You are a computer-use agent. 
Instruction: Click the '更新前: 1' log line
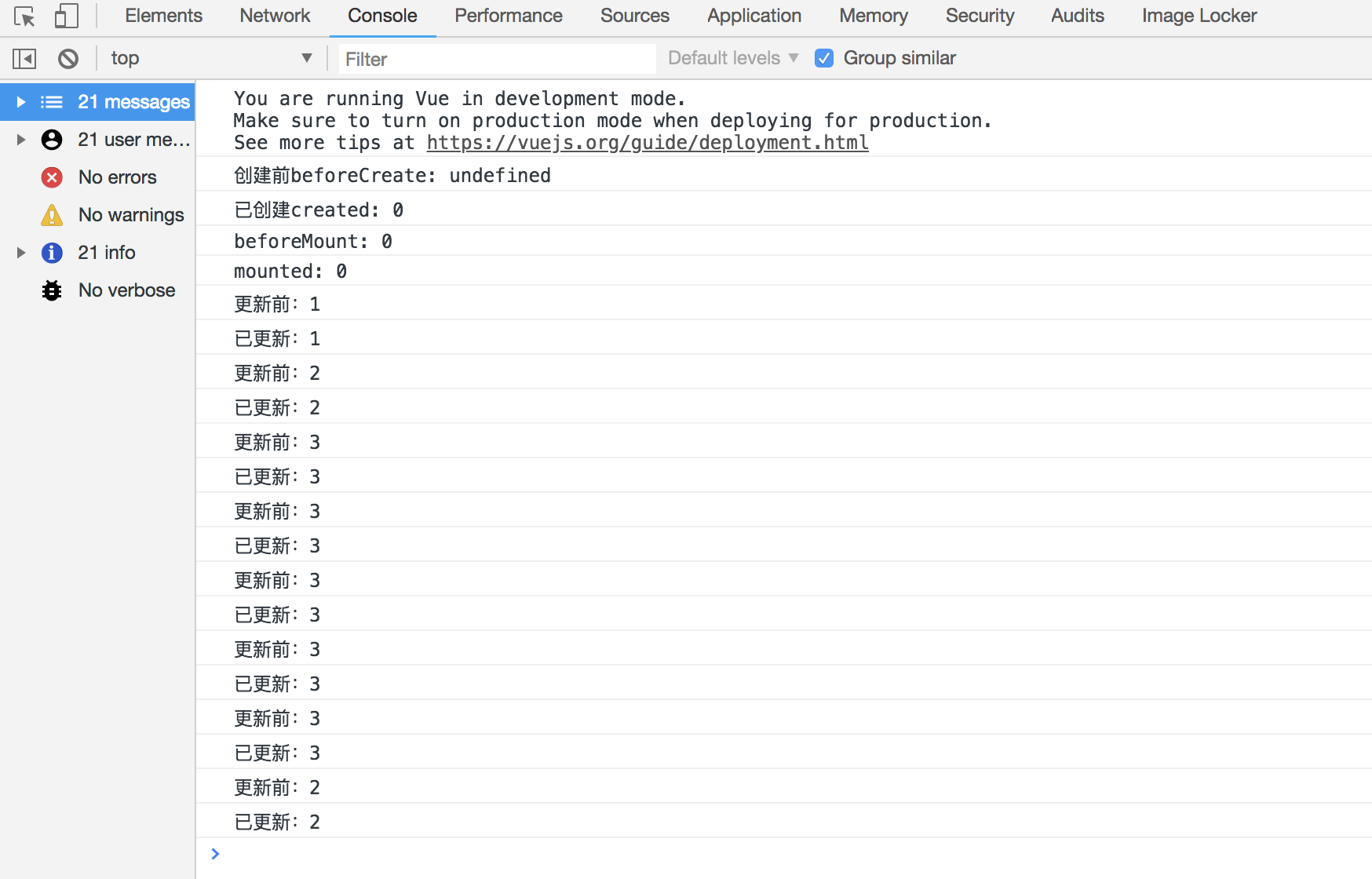(x=783, y=304)
